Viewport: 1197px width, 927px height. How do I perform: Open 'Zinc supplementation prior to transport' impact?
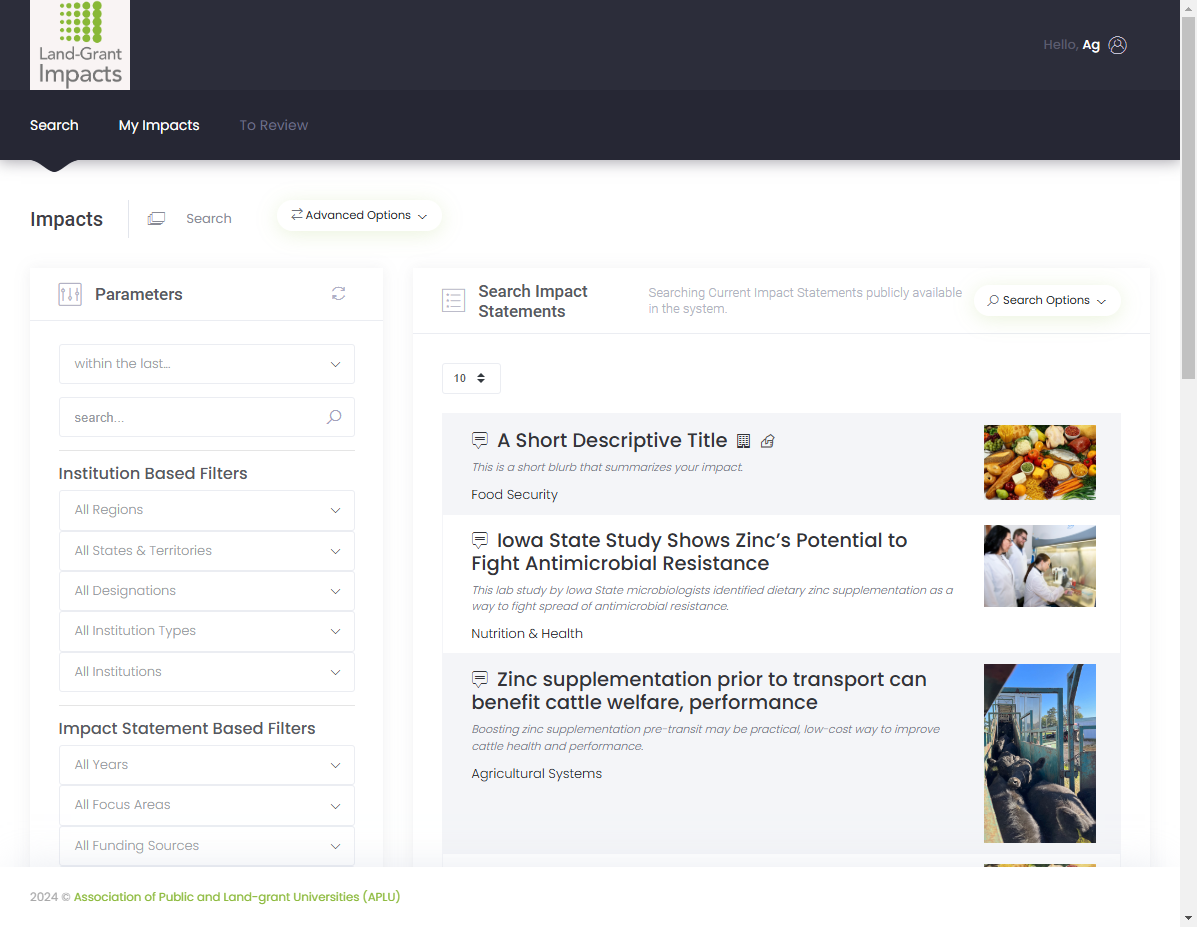pos(699,690)
